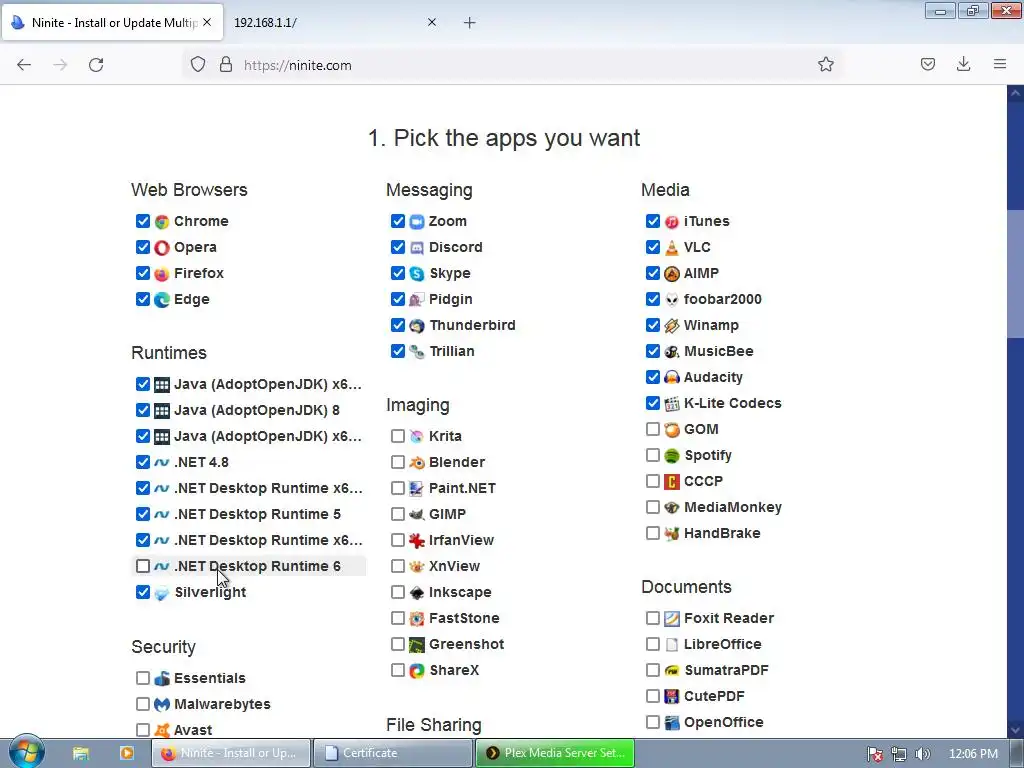1024x768 pixels.
Task: Open the Firefox hamburger menu
Action: point(1000,64)
